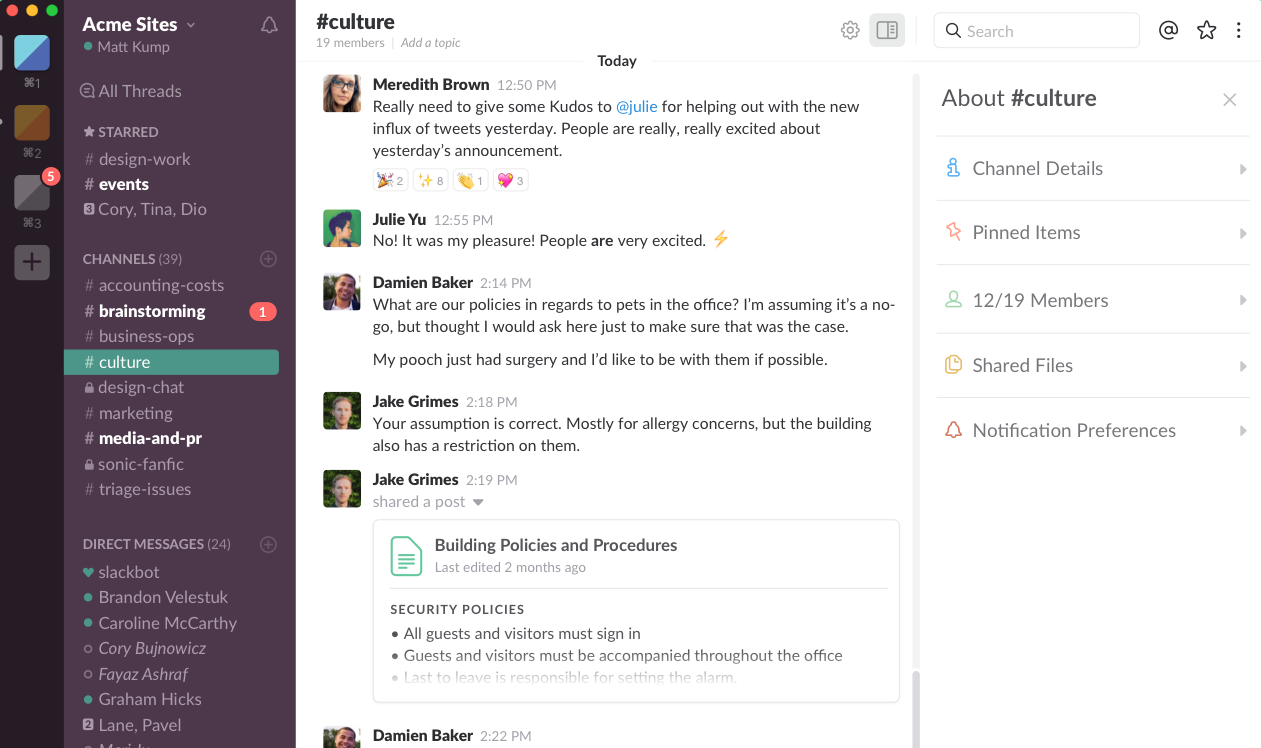Switch to second workspace icon
This screenshot has height=748, width=1261.
click(32, 122)
